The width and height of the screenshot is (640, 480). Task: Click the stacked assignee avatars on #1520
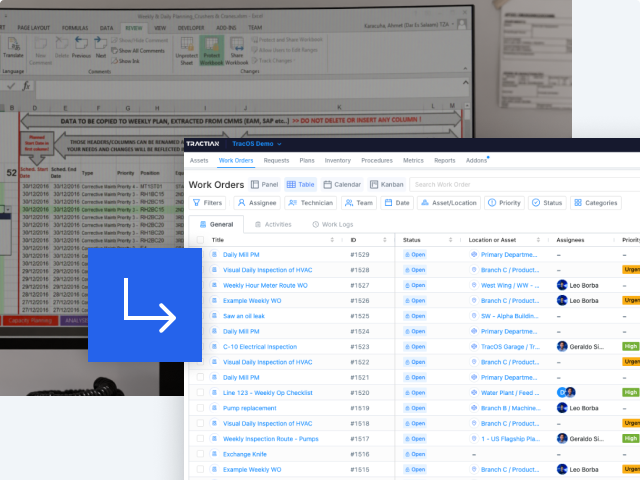(566, 392)
